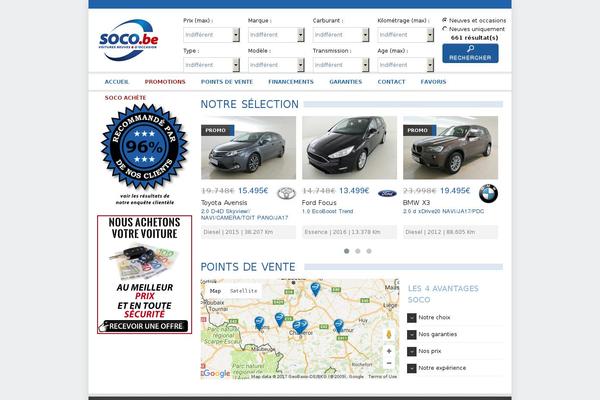Open the CONTACT menu item

(391, 82)
